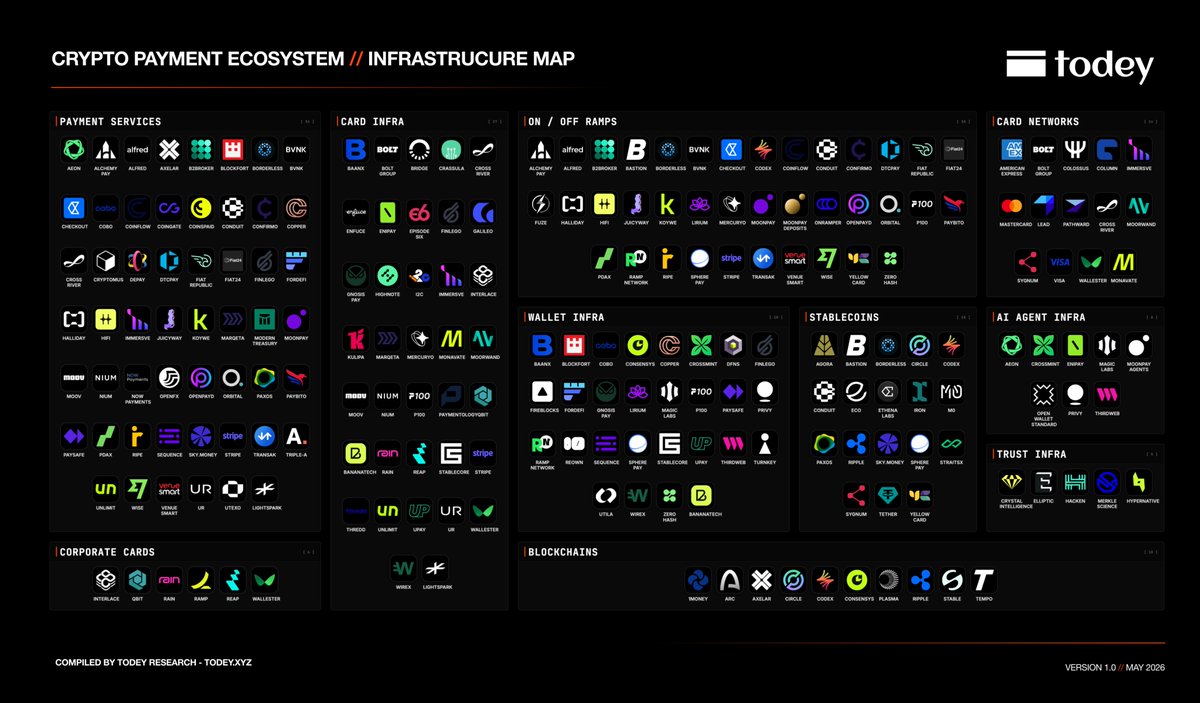1200x703 pixels.
Task: Select the Onramper icon in On/Off Ramps
Action: 827,204
